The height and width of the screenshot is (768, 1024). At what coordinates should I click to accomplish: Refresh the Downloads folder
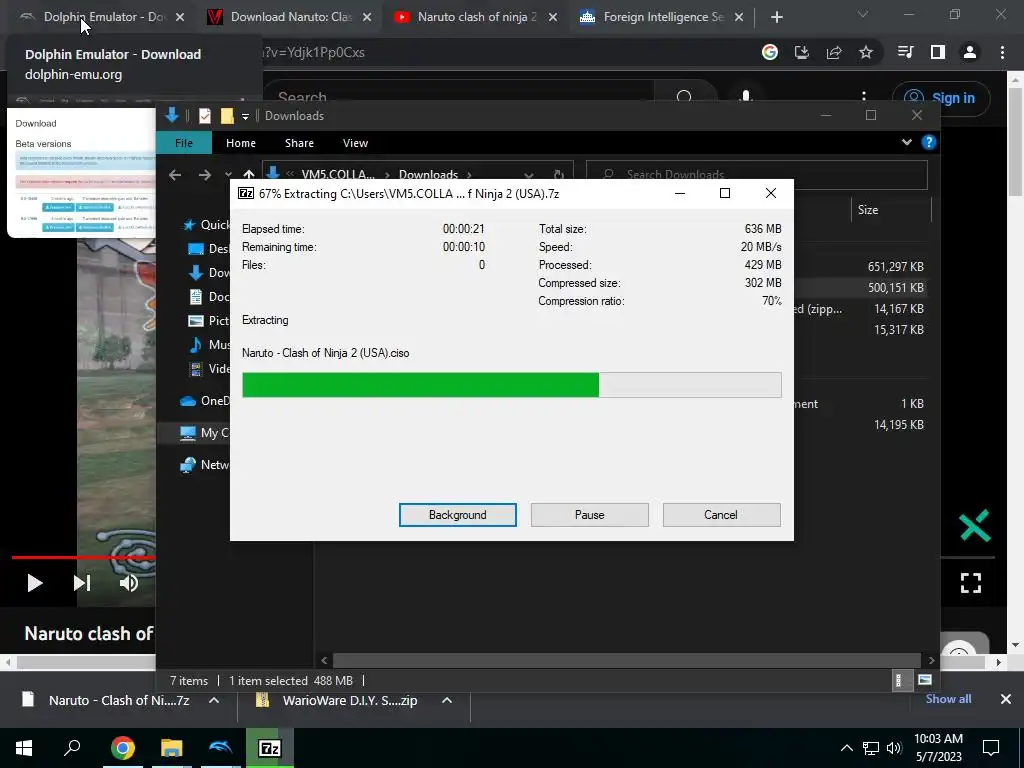[558, 174]
